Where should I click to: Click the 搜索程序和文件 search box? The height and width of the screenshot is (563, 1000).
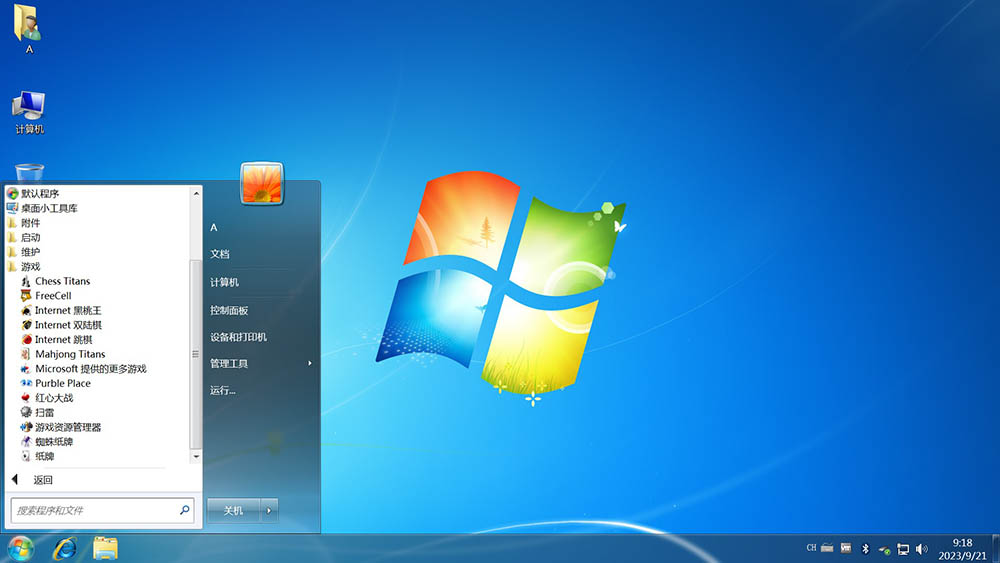click(95, 510)
